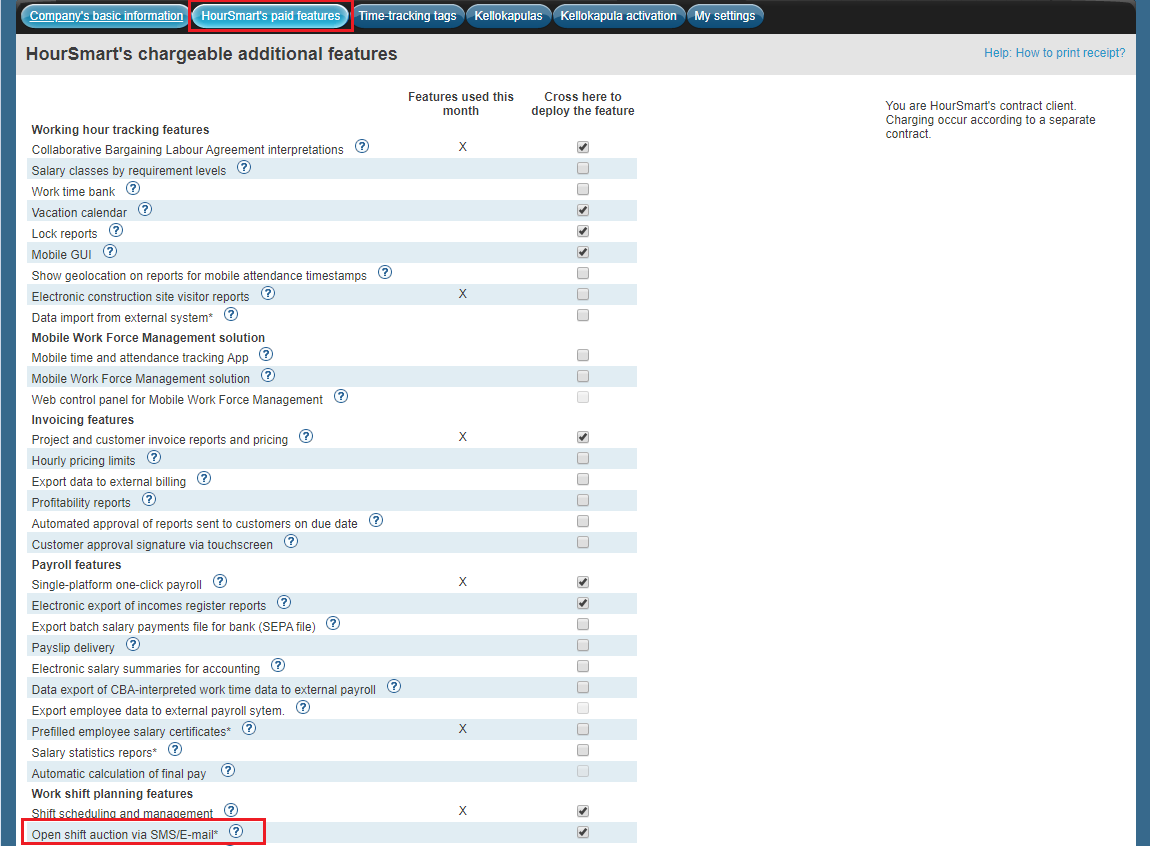Show help for Vacation calendar
The width and height of the screenshot is (1150, 846).
[x=145, y=210]
